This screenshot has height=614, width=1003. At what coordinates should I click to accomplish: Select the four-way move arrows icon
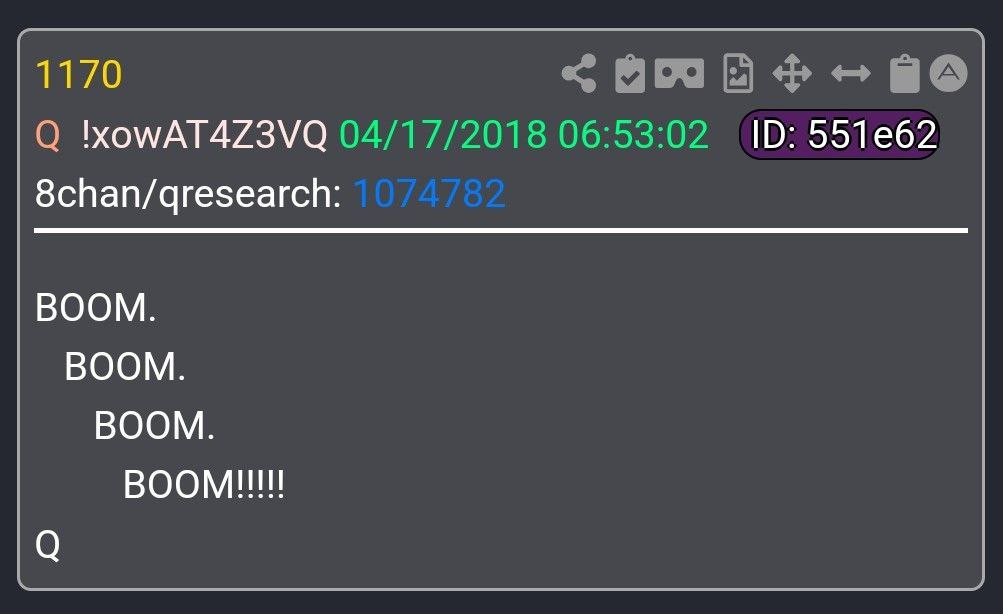click(x=792, y=73)
